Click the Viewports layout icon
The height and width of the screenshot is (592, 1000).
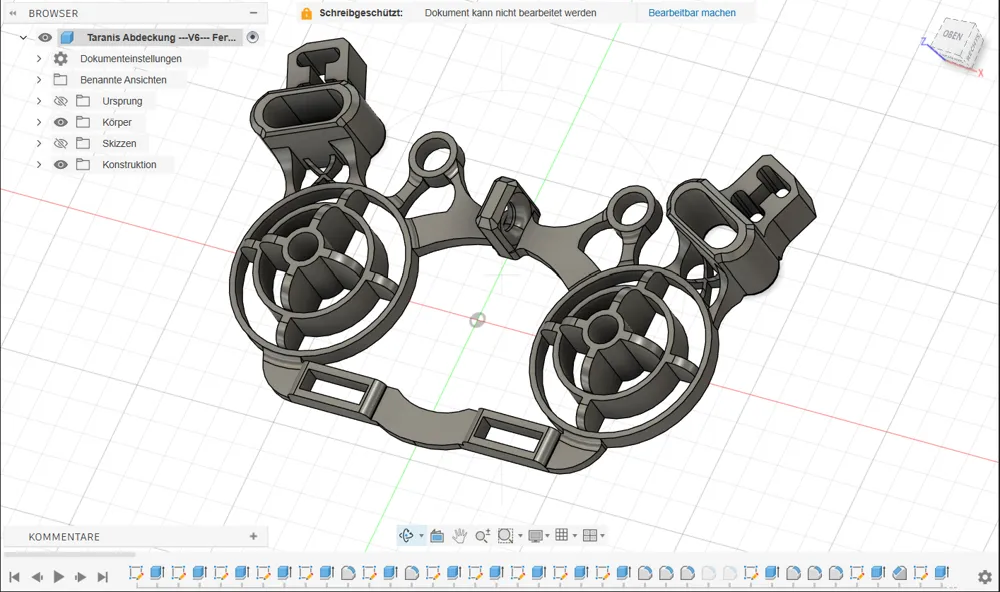pos(590,535)
